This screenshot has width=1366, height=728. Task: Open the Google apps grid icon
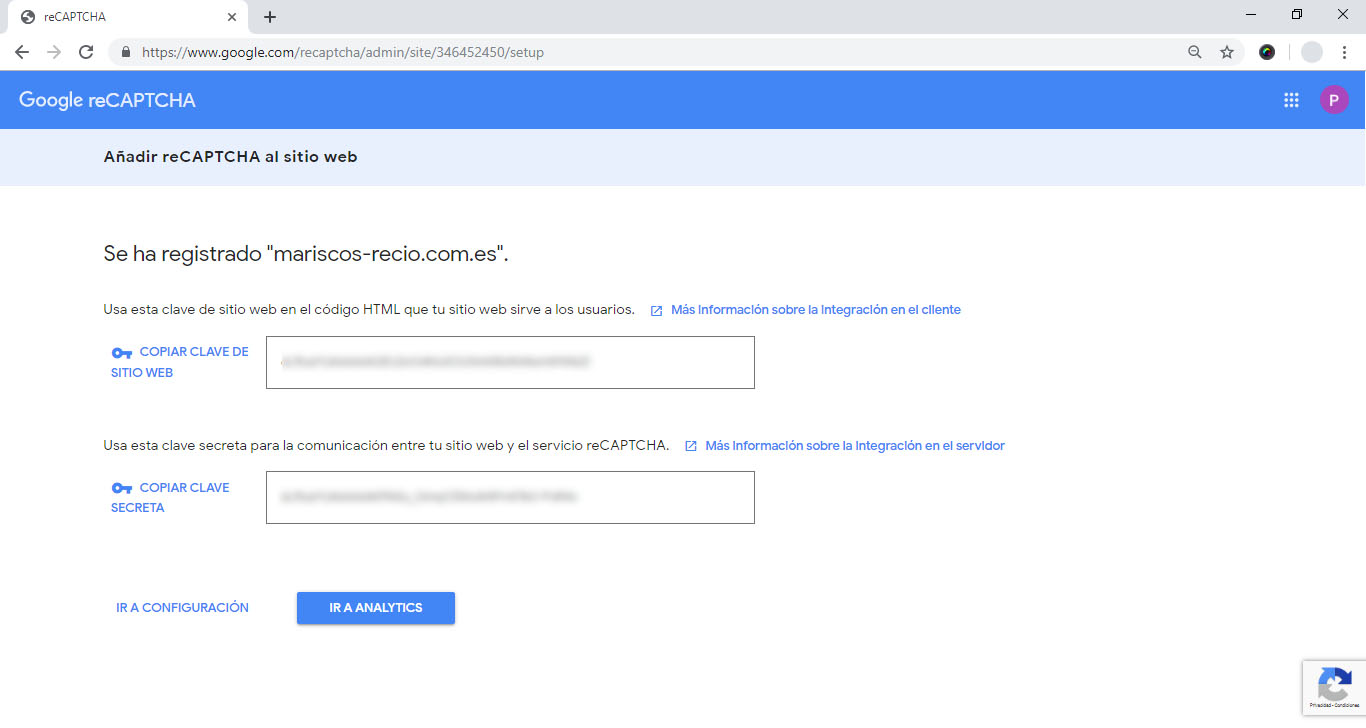point(1291,100)
